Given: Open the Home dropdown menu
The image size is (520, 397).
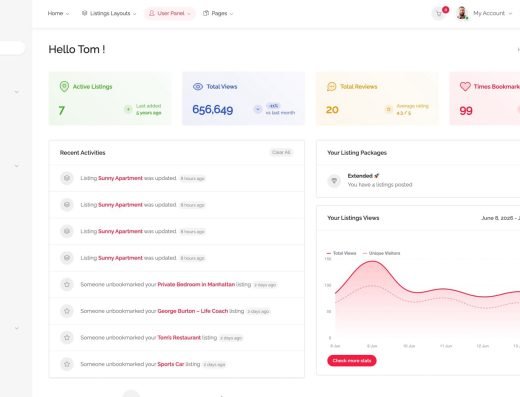Looking at the screenshot, I should click(x=58, y=13).
